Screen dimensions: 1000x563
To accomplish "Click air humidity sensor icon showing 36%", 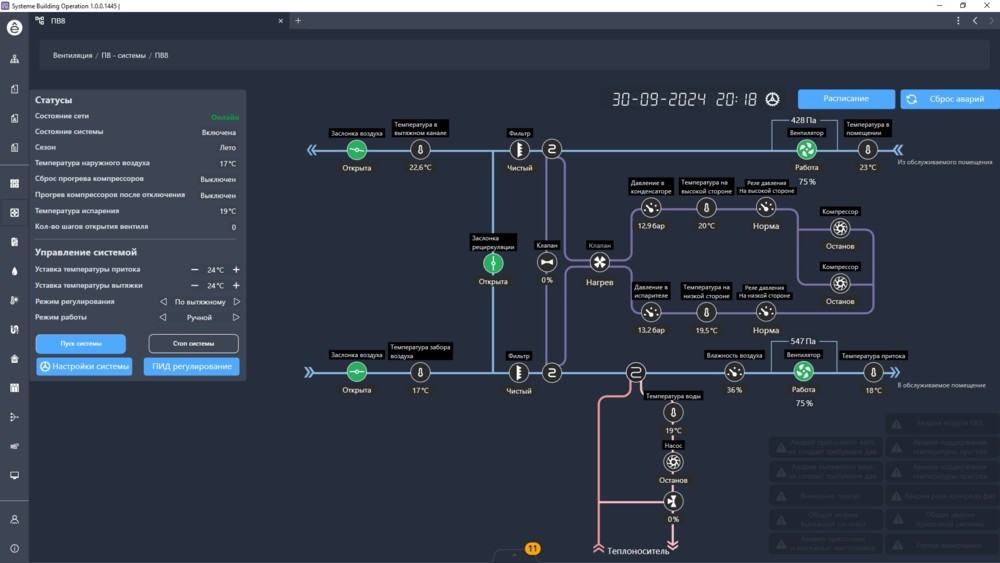I will pos(734,372).
